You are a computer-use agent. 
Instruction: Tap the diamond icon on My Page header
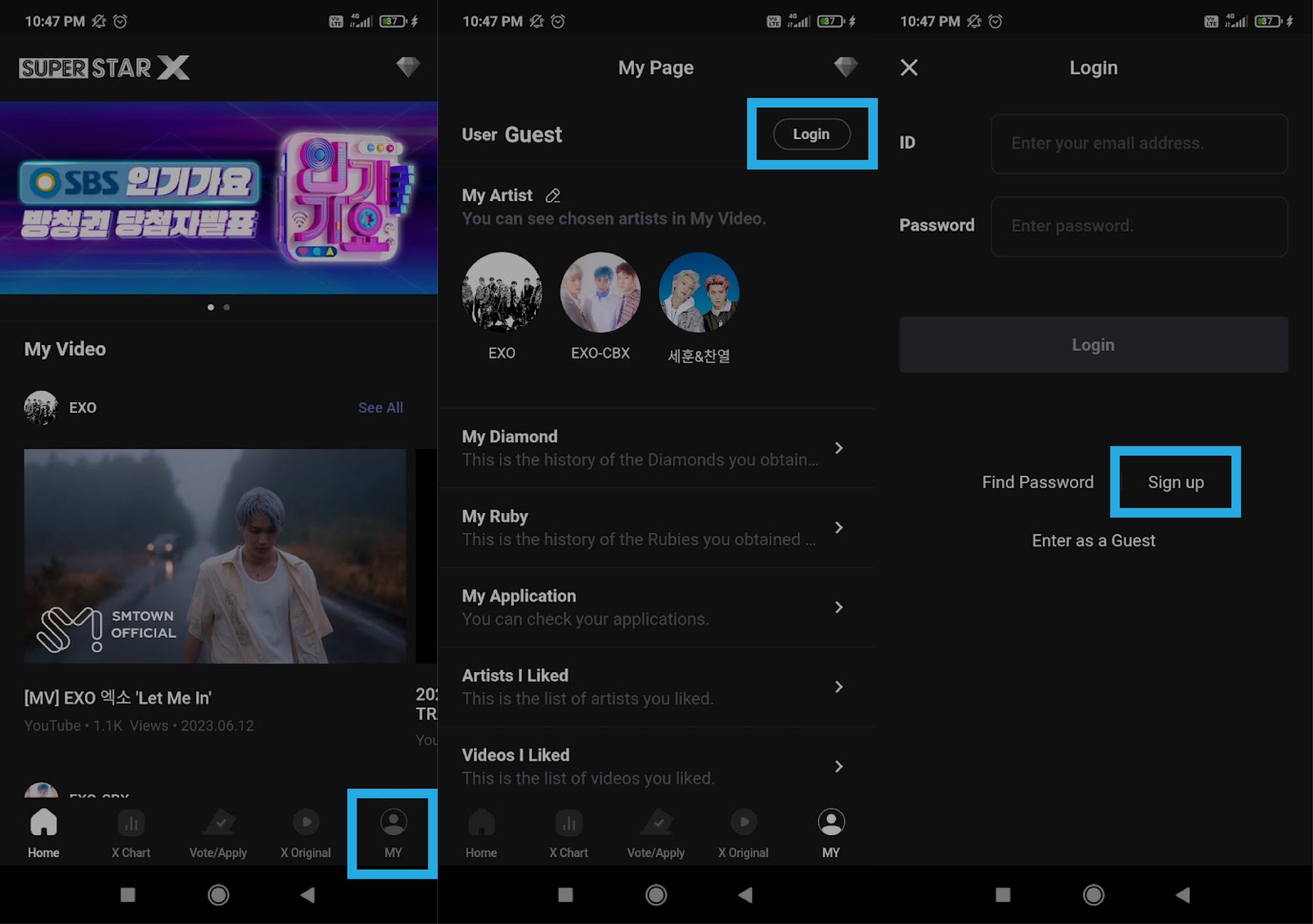tap(845, 68)
